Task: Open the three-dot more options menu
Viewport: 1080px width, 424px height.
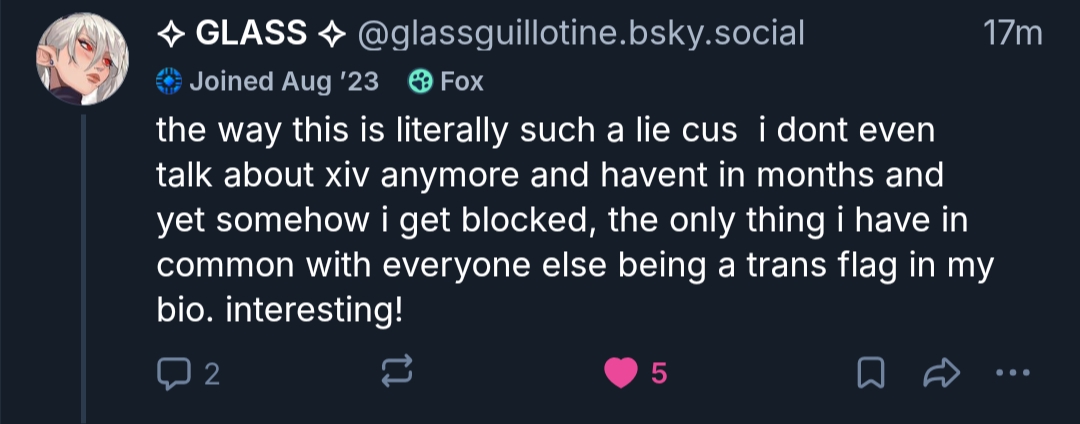Action: 1013,374
